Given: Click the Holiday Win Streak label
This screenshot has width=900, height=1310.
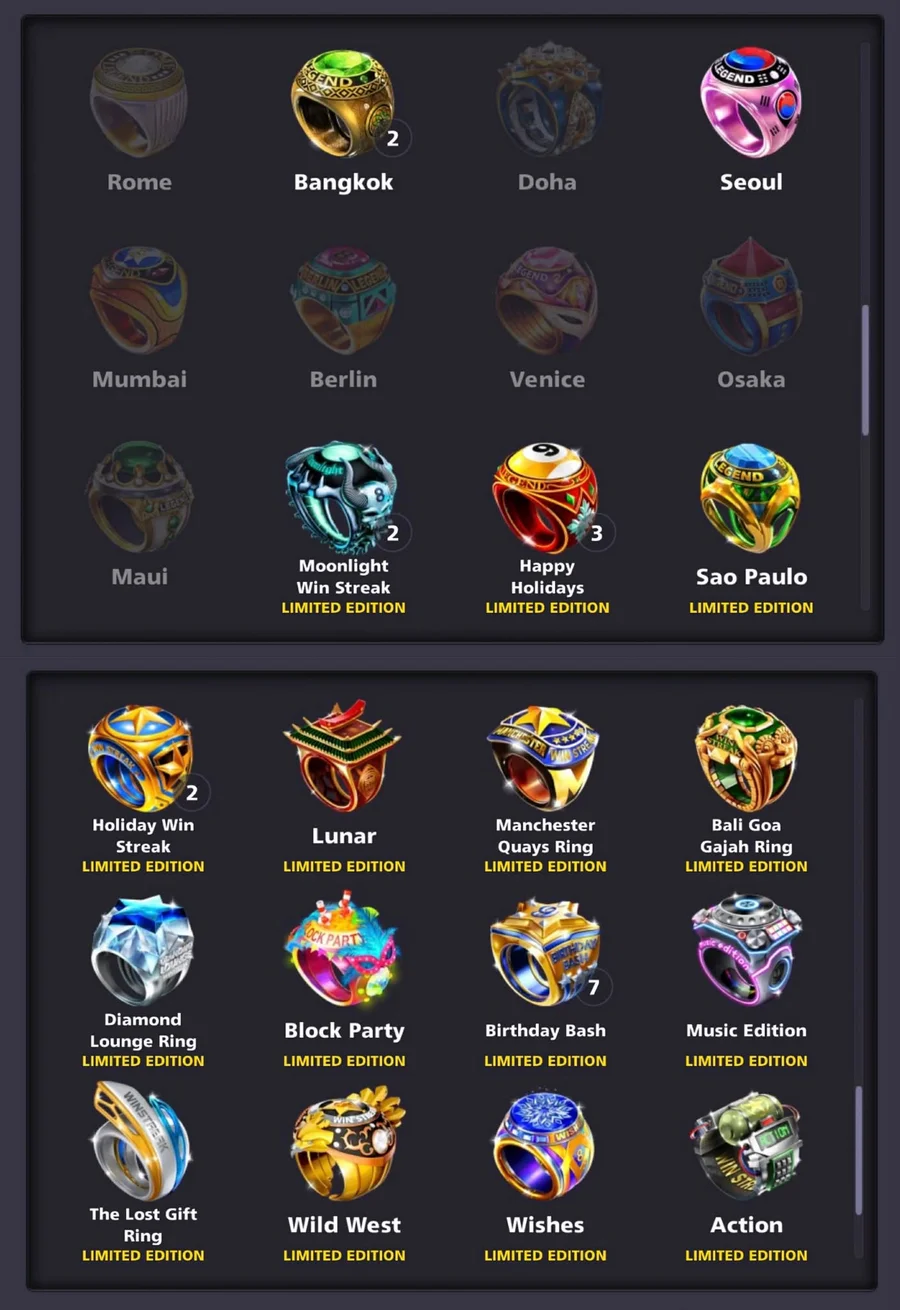Looking at the screenshot, I should pyautogui.click(x=143, y=835).
